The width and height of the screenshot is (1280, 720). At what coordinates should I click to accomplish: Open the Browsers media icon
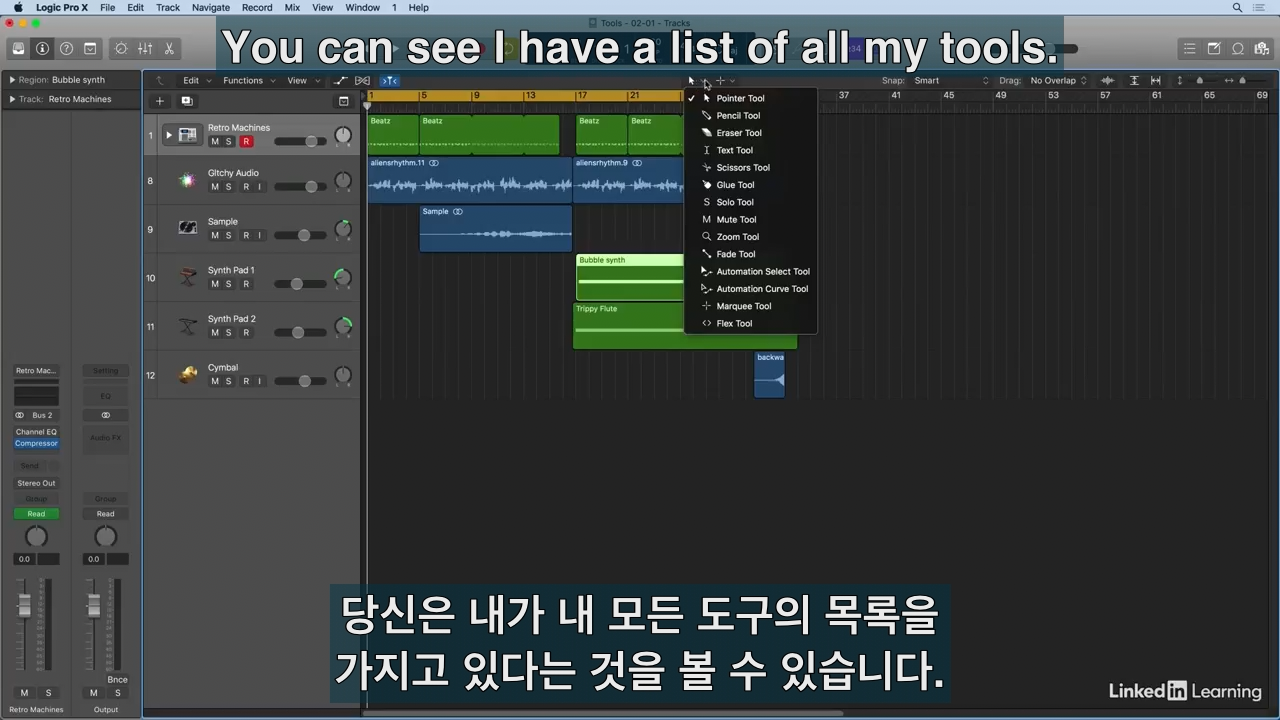click(x=1262, y=48)
